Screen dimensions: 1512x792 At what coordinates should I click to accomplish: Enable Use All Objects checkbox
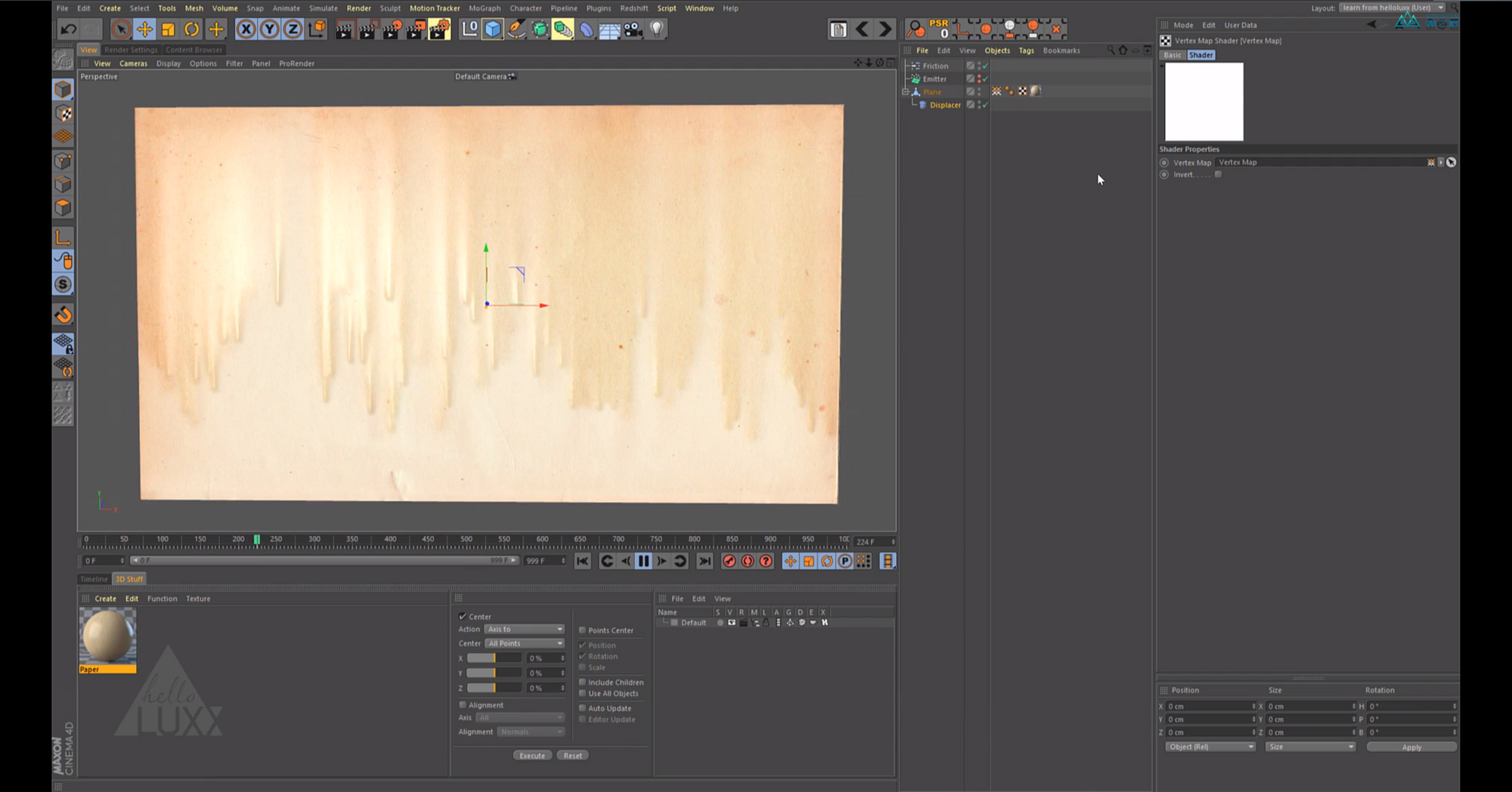pyautogui.click(x=583, y=694)
